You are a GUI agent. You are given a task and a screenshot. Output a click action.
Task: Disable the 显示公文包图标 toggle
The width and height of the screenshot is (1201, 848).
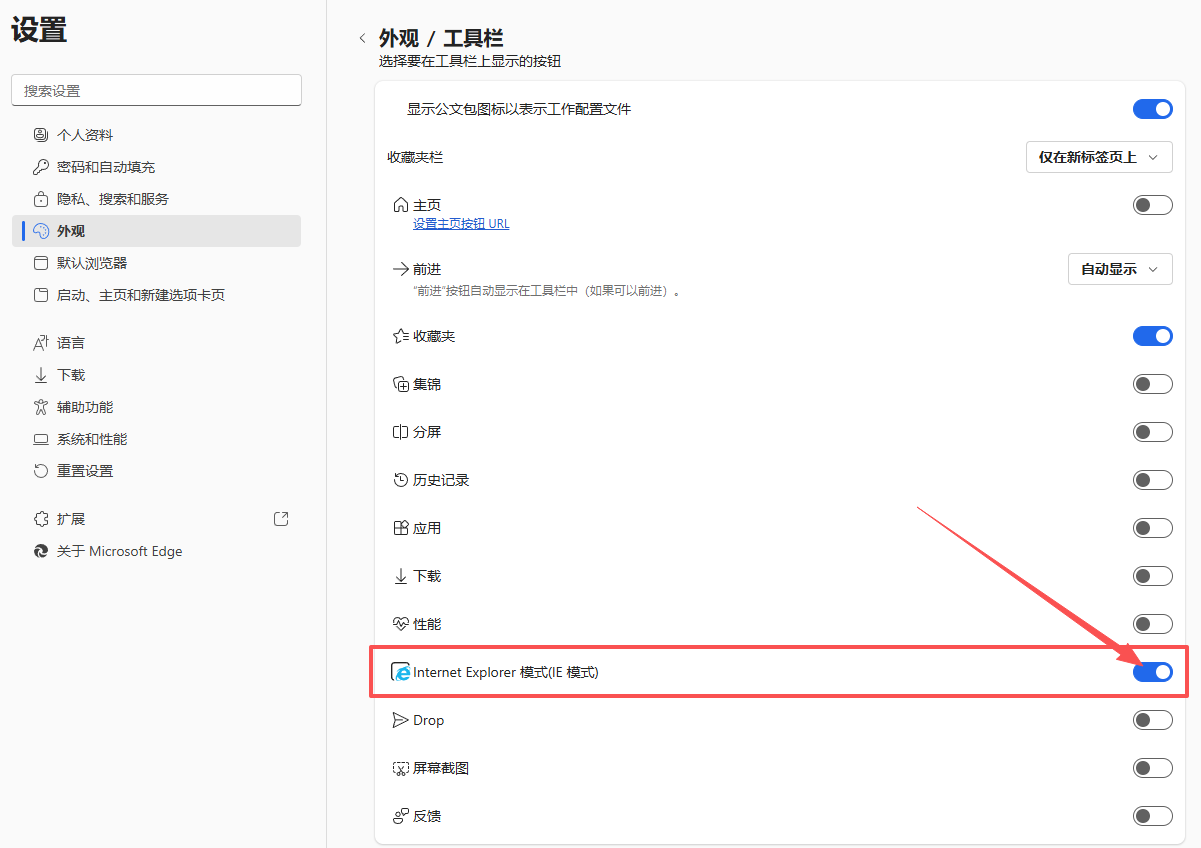(1152, 109)
